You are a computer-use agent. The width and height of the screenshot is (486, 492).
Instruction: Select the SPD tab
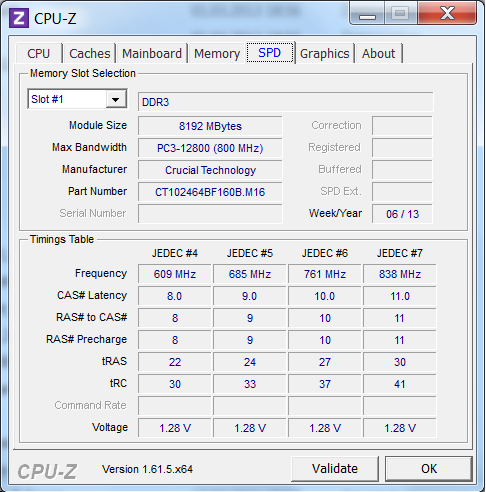click(270, 53)
